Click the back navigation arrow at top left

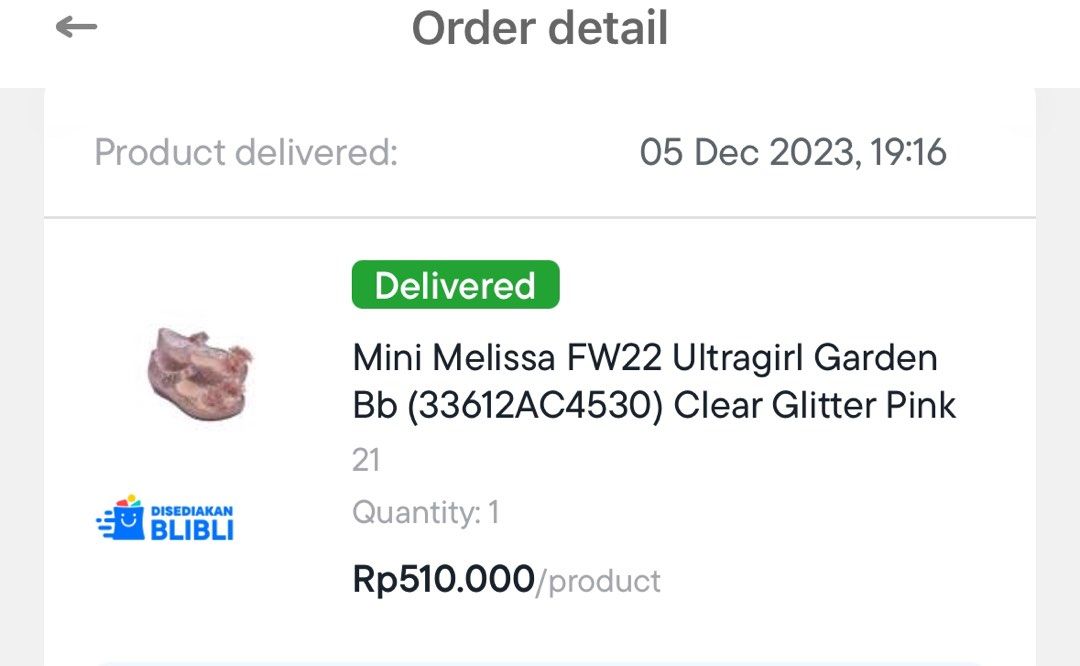[x=75, y=28]
